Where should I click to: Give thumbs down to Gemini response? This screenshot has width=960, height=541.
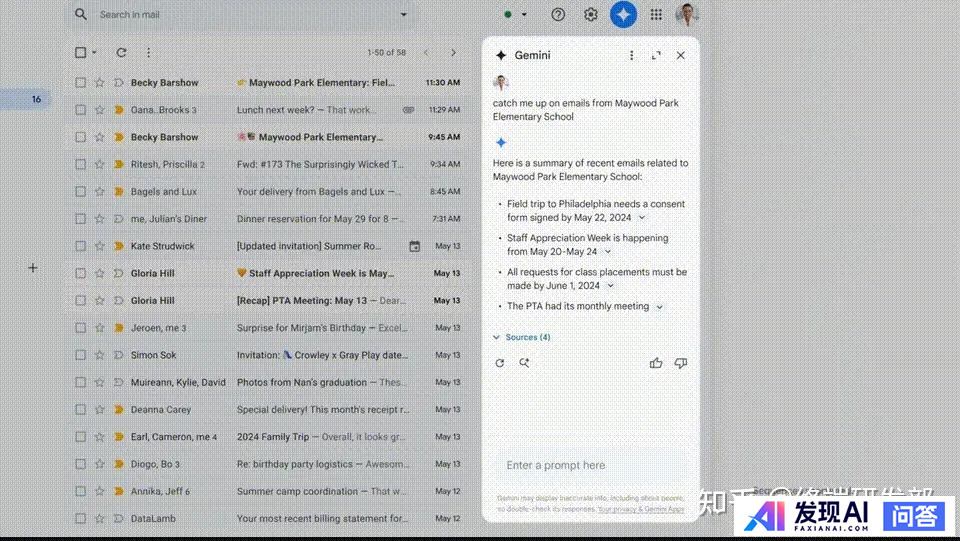[x=681, y=363]
